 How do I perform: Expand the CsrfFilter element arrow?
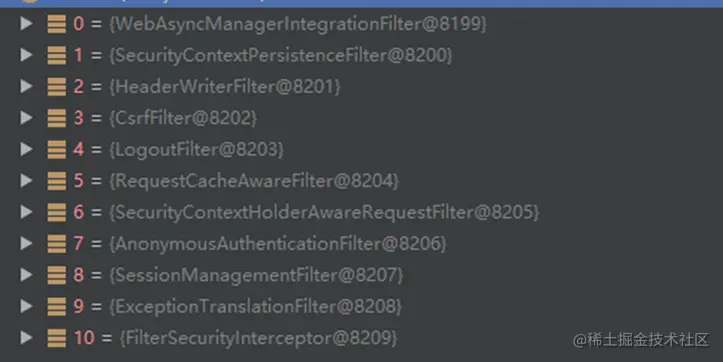(x=26, y=118)
